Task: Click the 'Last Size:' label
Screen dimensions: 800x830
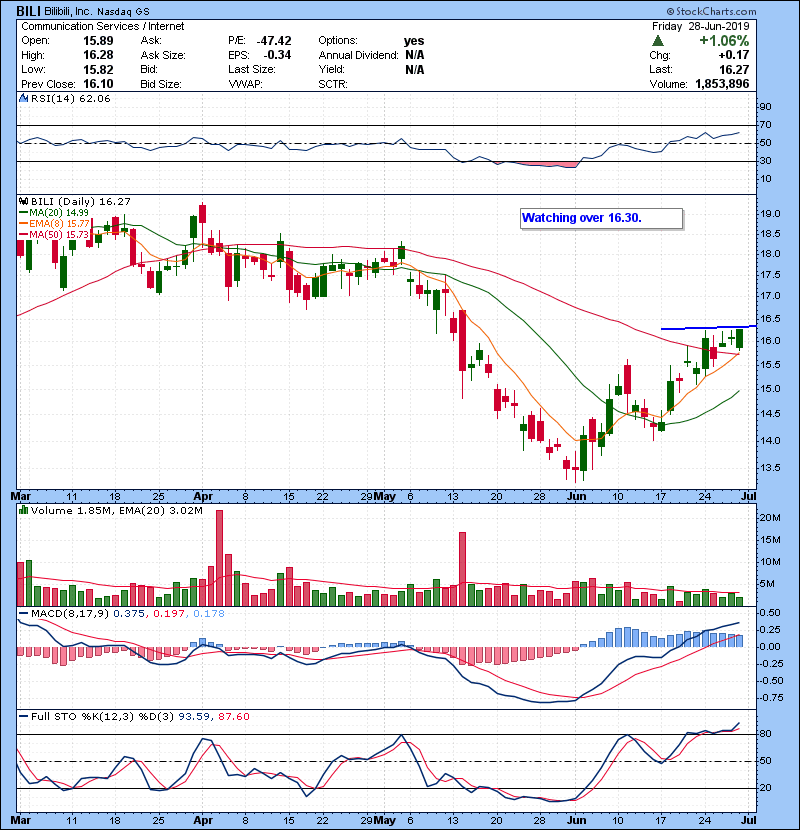Action: click(251, 69)
